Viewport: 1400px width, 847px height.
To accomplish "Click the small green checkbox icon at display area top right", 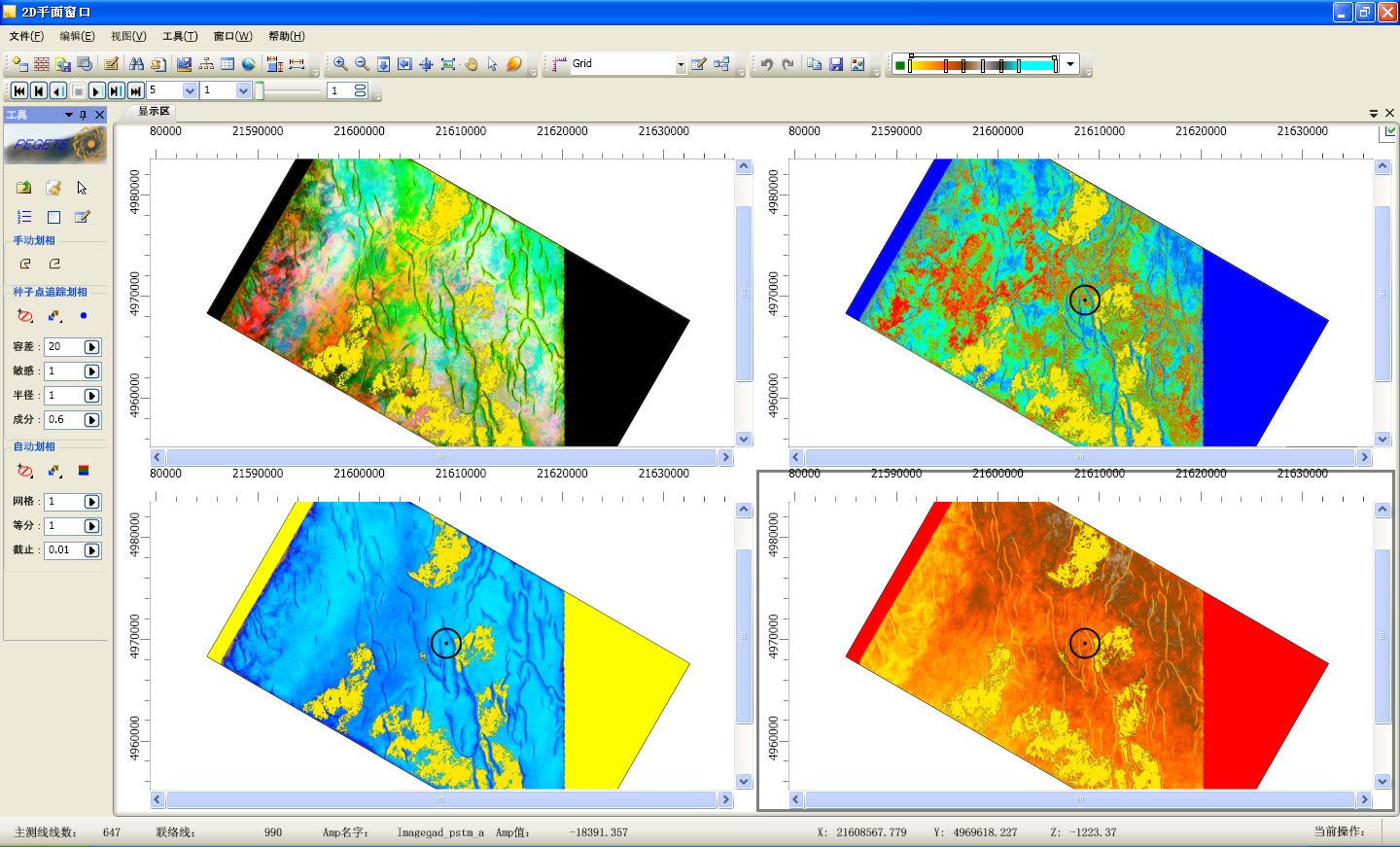I will (1389, 132).
